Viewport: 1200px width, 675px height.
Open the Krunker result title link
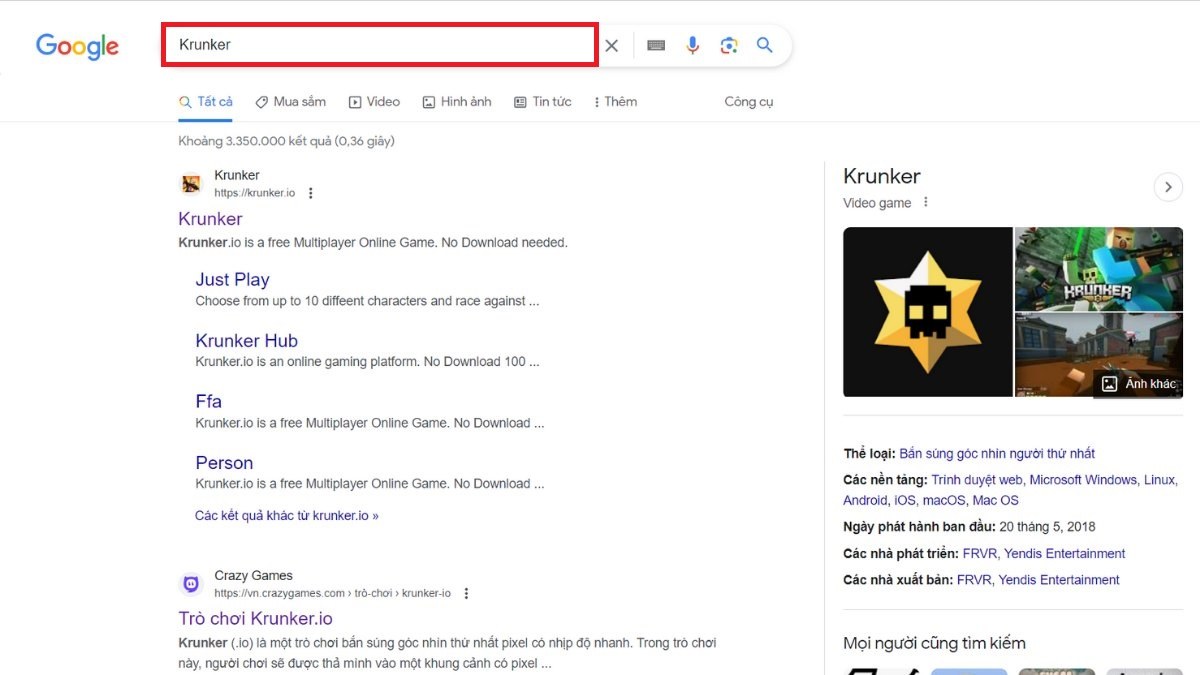tap(211, 219)
